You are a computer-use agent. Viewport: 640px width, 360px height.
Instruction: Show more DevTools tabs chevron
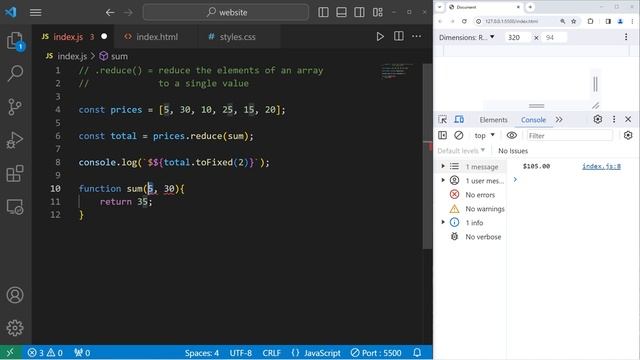coord(559,120)
